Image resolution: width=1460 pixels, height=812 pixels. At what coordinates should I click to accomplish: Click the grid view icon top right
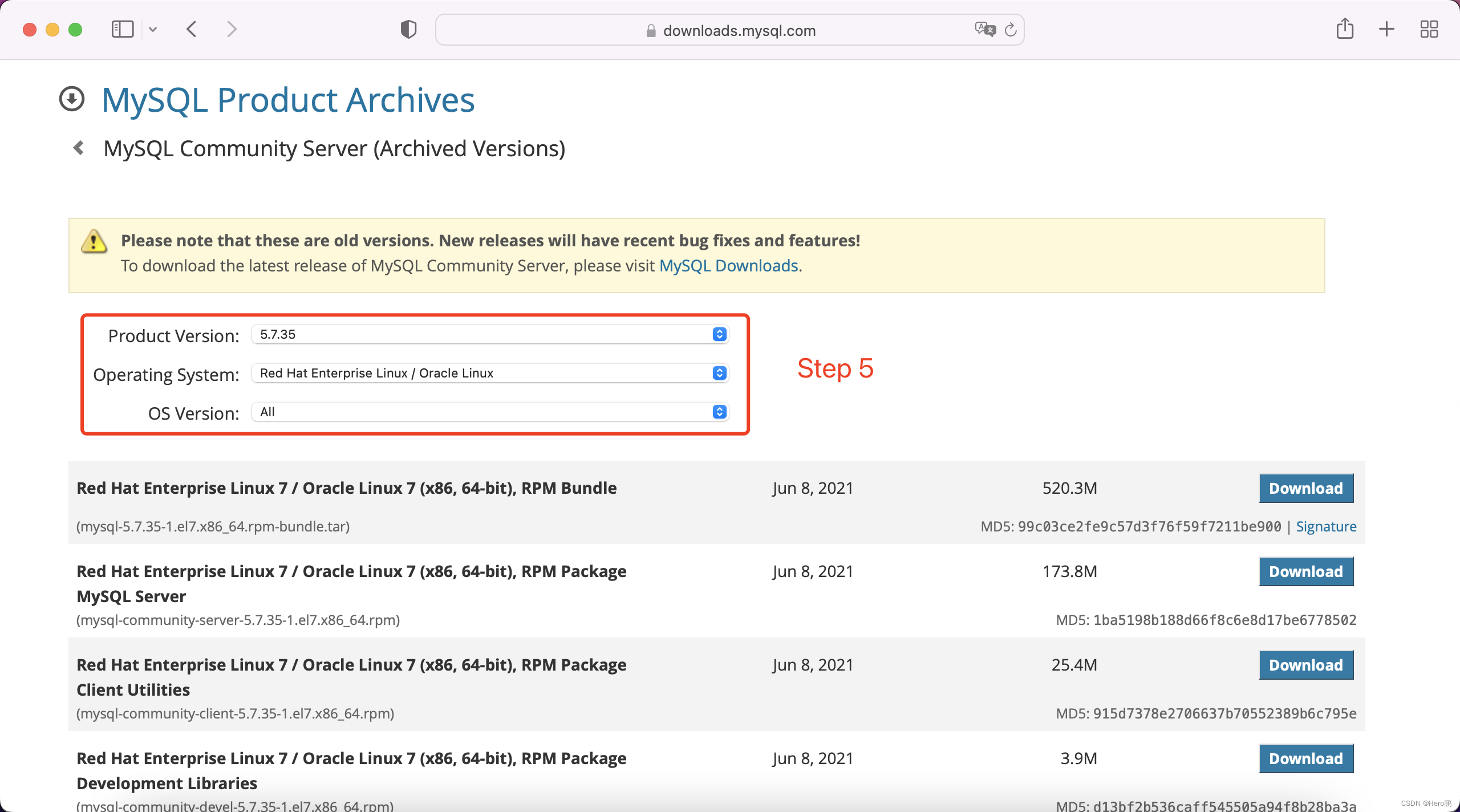click(1429, 29)
